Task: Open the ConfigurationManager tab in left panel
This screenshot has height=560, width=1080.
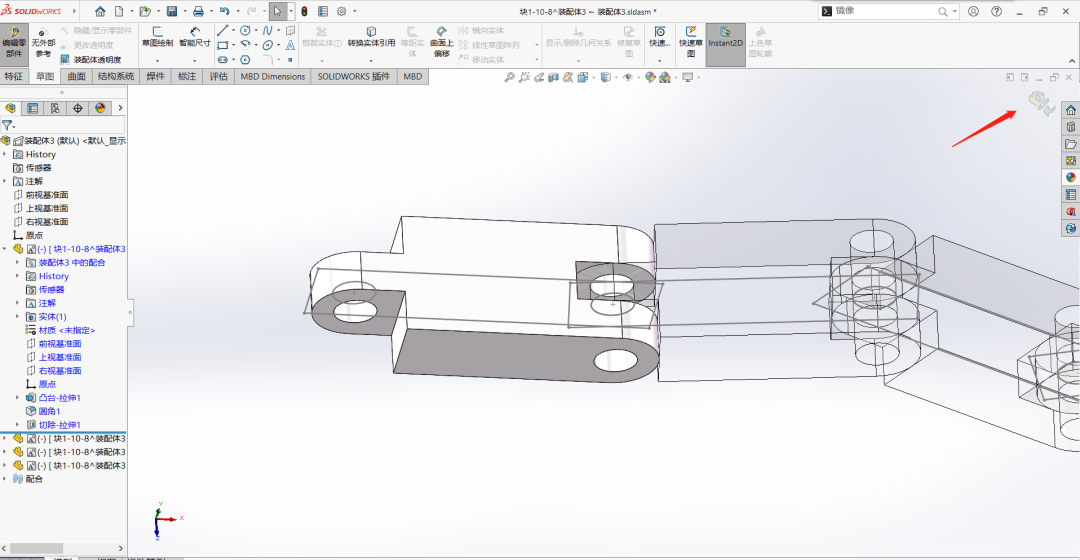Action: [x=55, y=108]
